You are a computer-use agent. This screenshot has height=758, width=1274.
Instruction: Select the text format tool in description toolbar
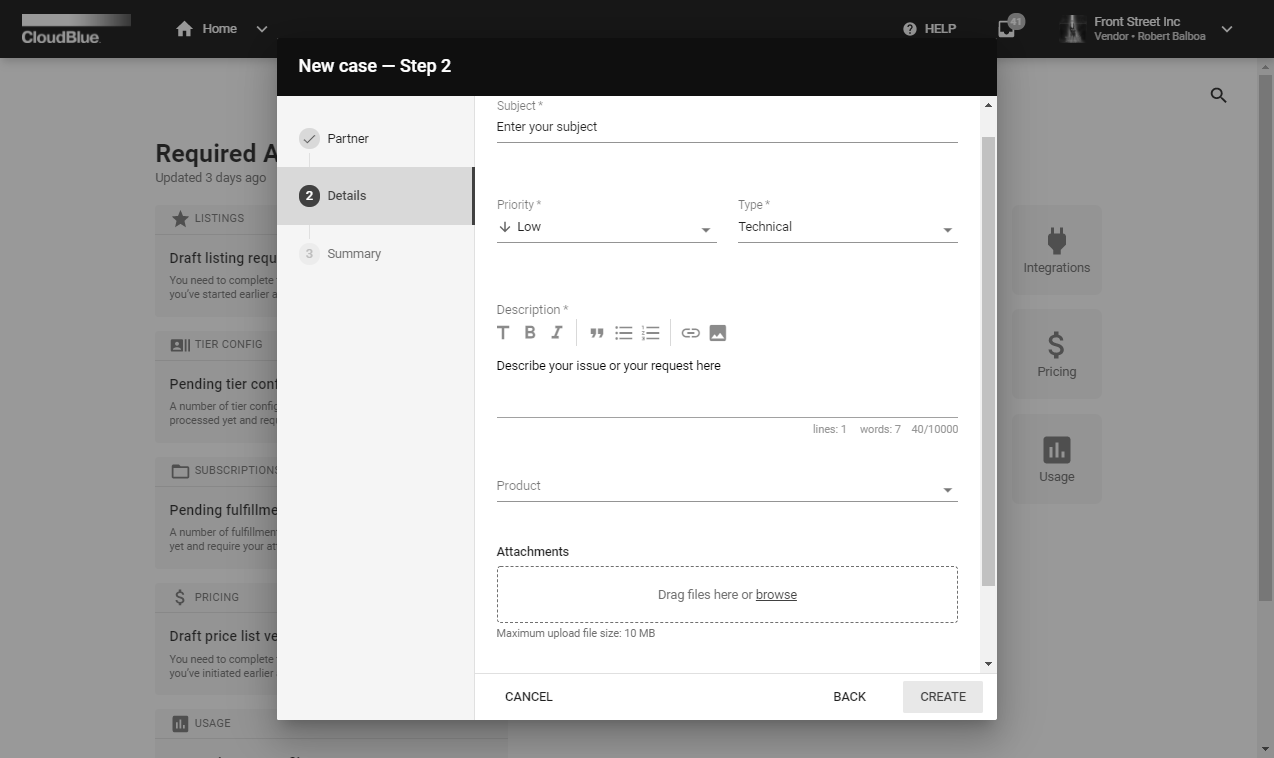tap(503, 332)
